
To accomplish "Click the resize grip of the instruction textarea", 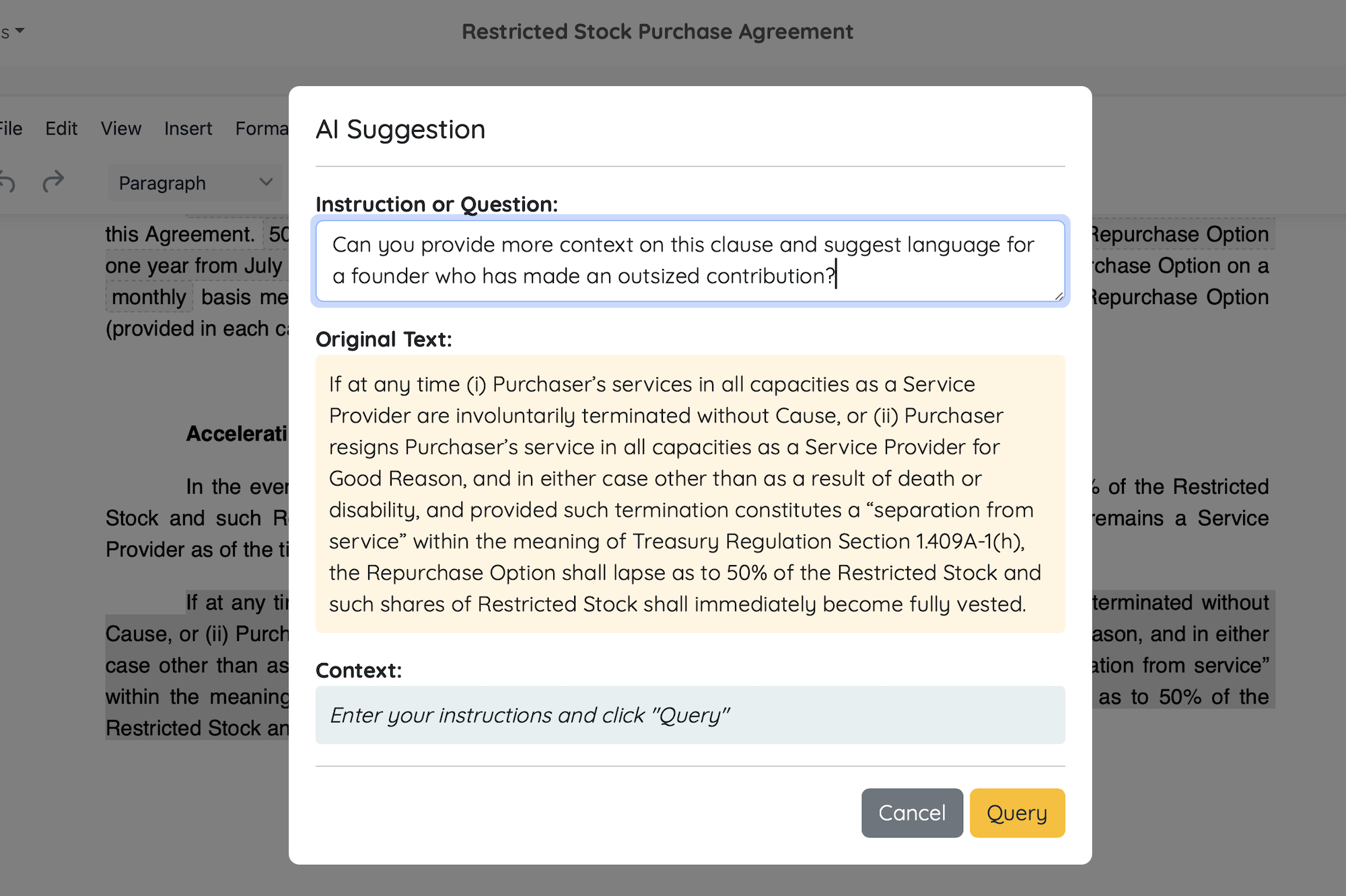I will point(1059,296).
